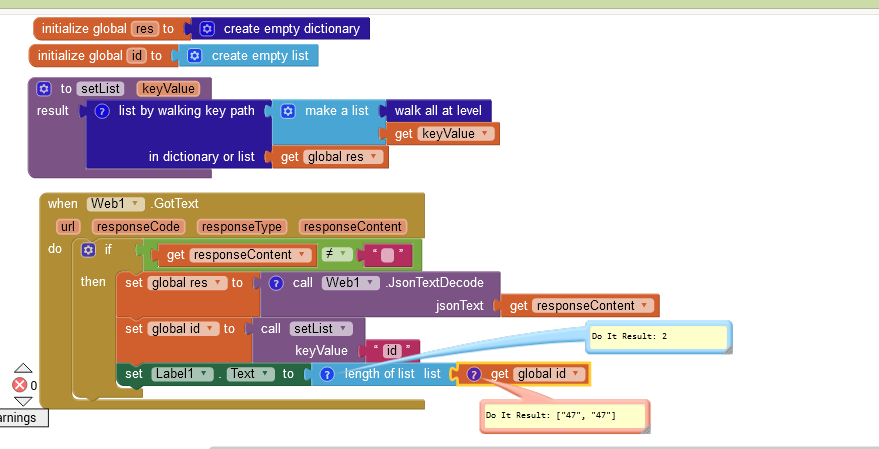The image size is (879, 449).
Task: Select the Do It Result ["47", "47"] bubble
Action: [x=565, y=415]
